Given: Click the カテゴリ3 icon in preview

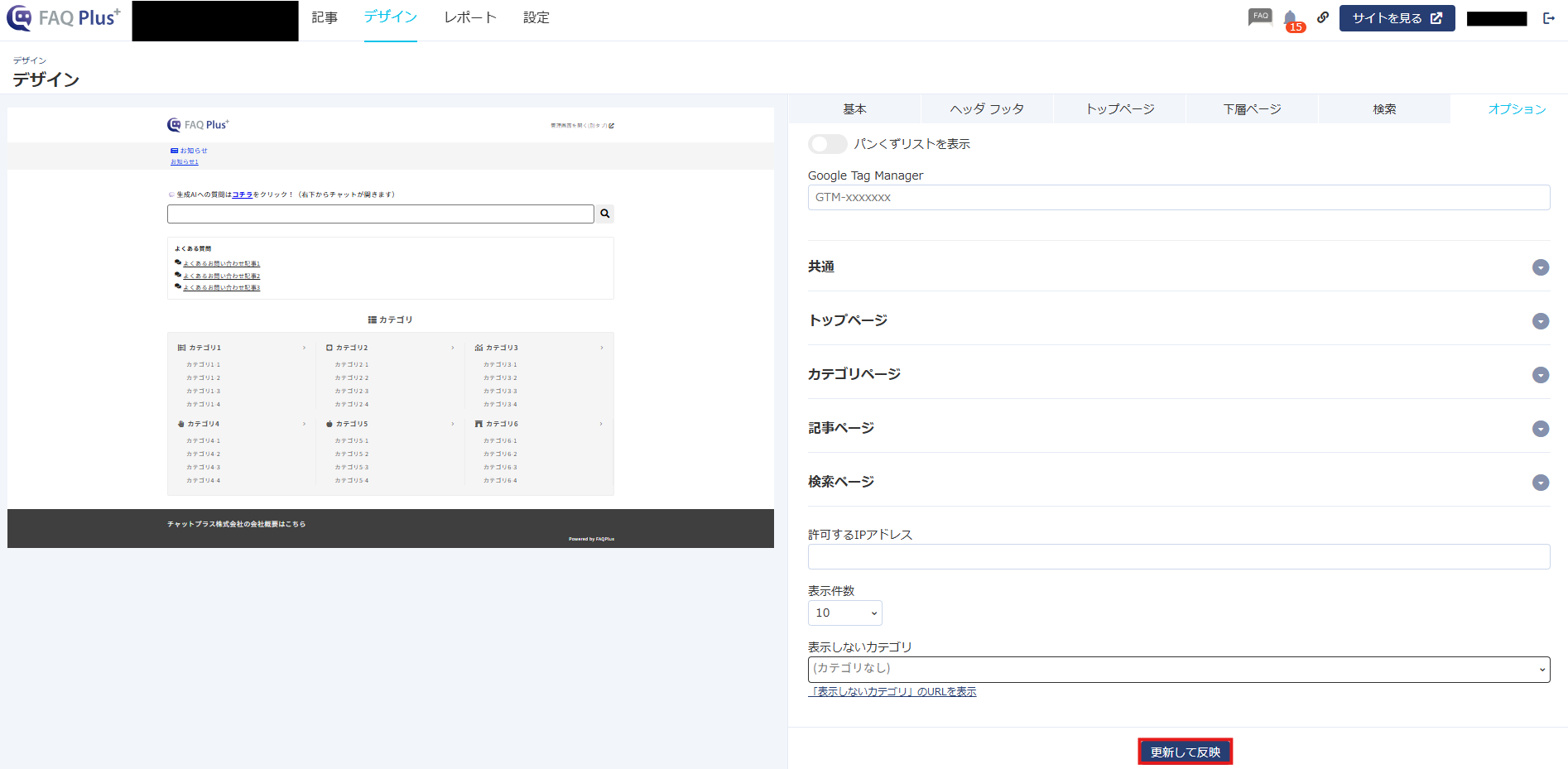Looking at the screenshot, I should click(x=479, y=348).
